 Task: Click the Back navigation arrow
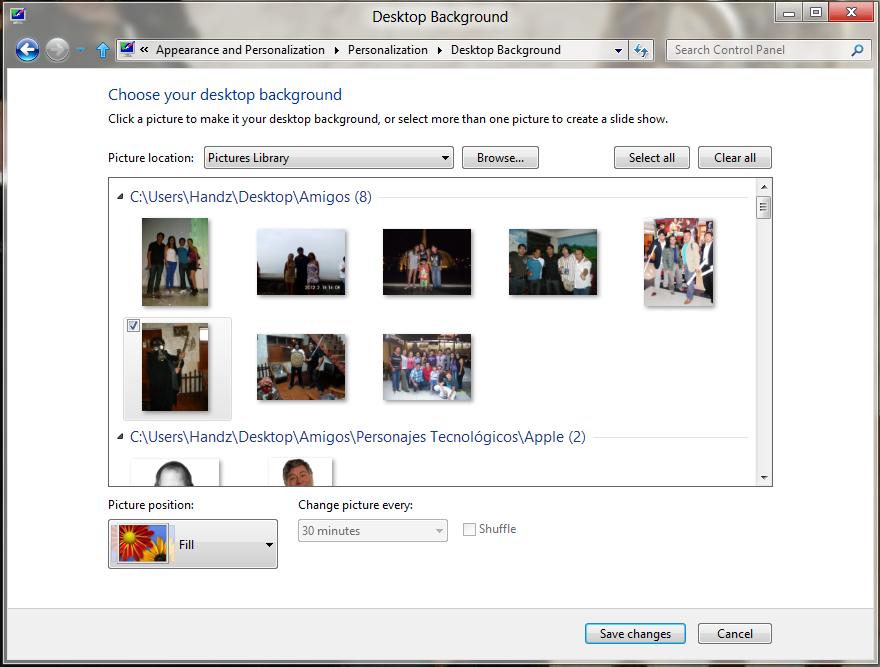[27, 50]
